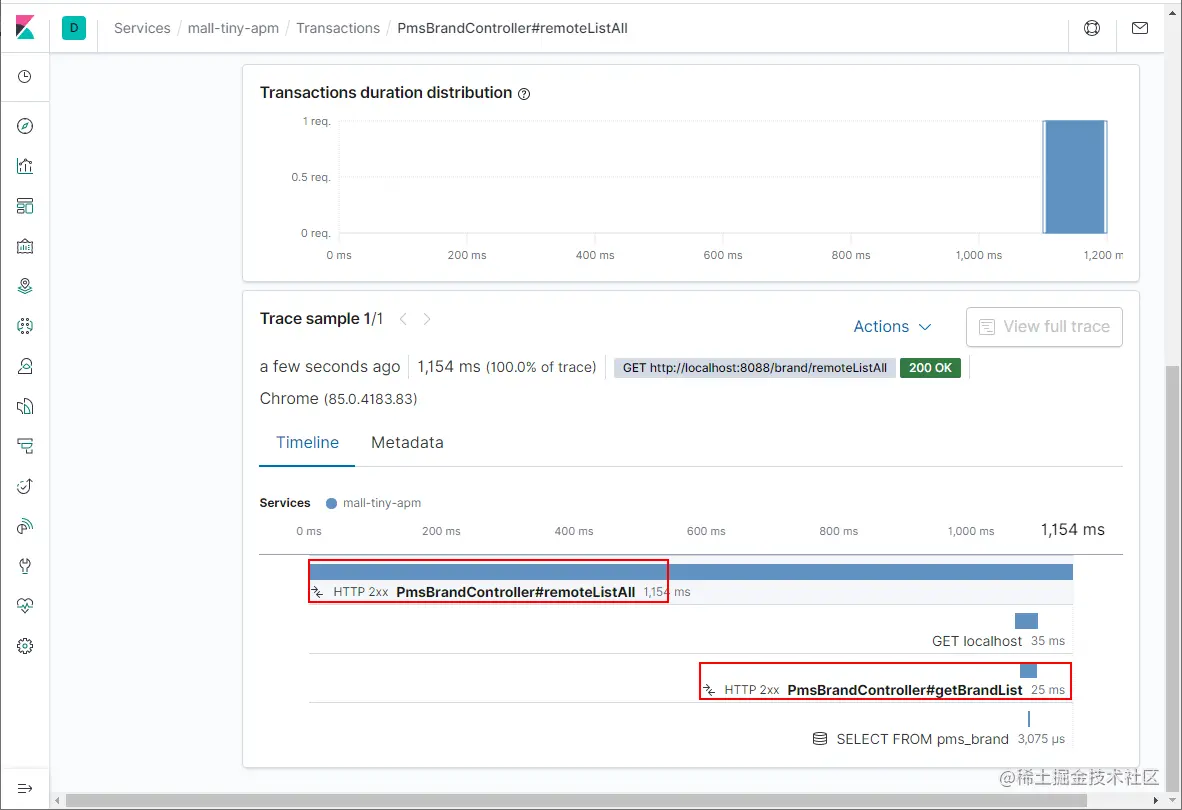Open the Visualize chart icon in sidebar

(25, 166)
